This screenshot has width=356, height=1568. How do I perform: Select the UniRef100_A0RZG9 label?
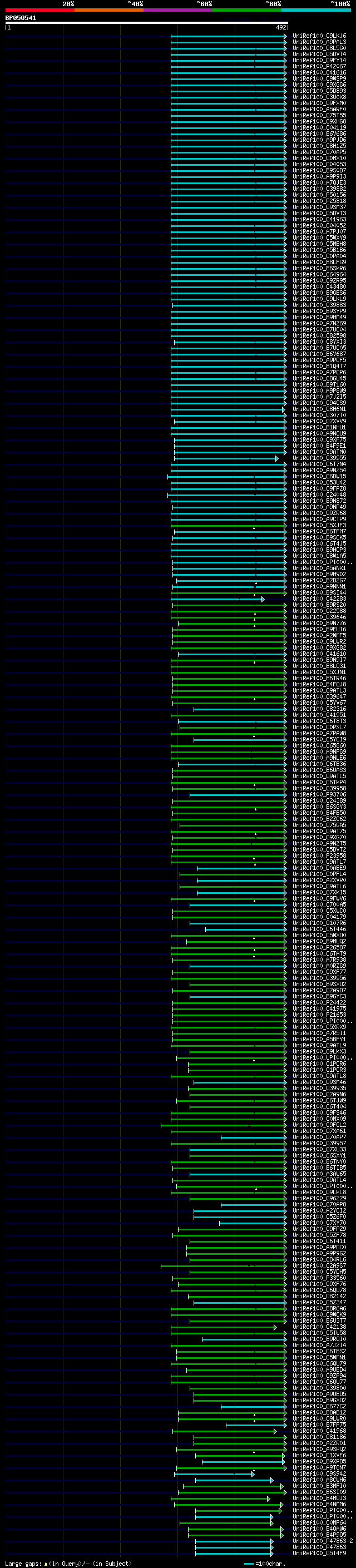click(319, 966)
